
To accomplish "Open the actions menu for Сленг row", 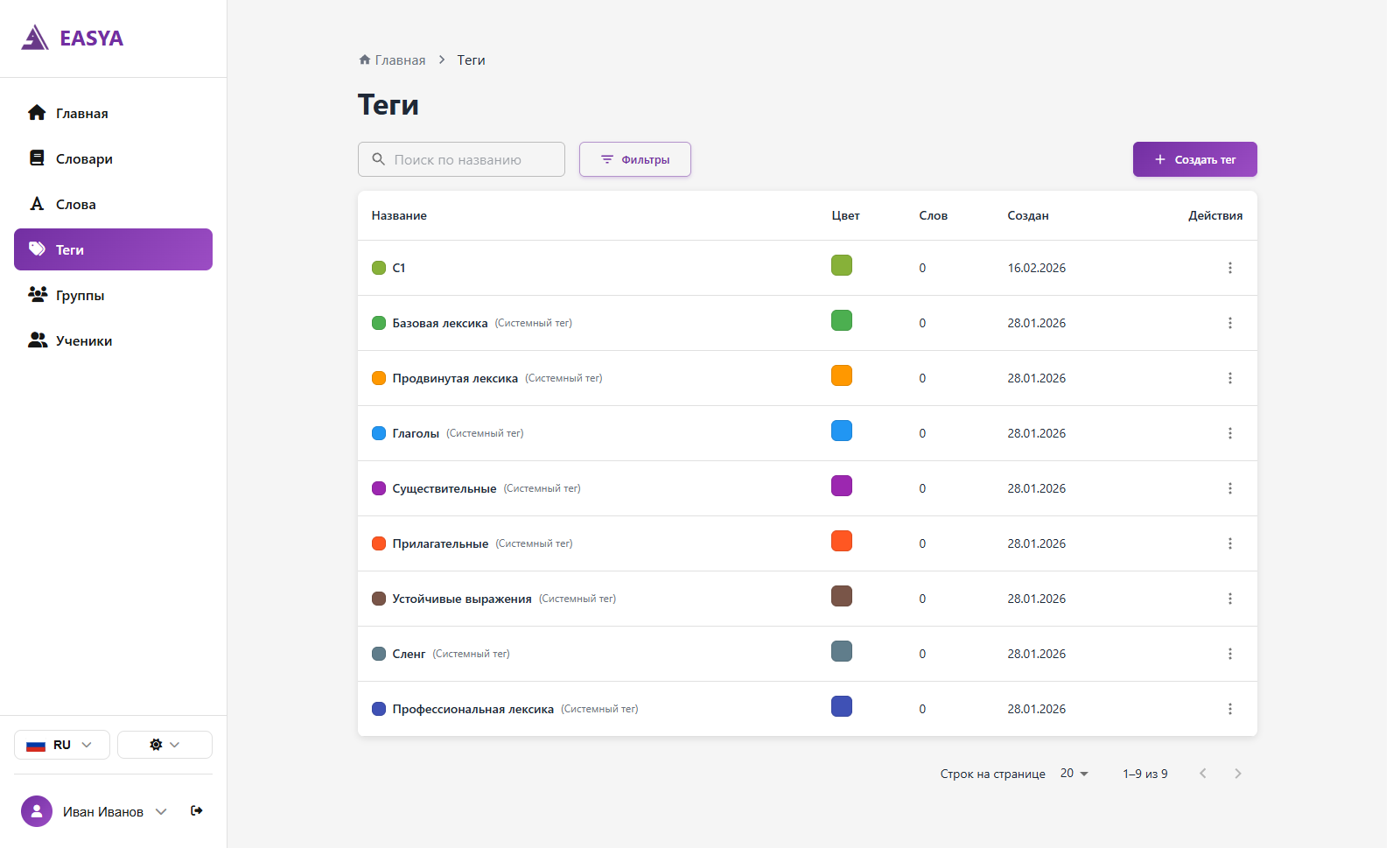I will click(1229, 654).
